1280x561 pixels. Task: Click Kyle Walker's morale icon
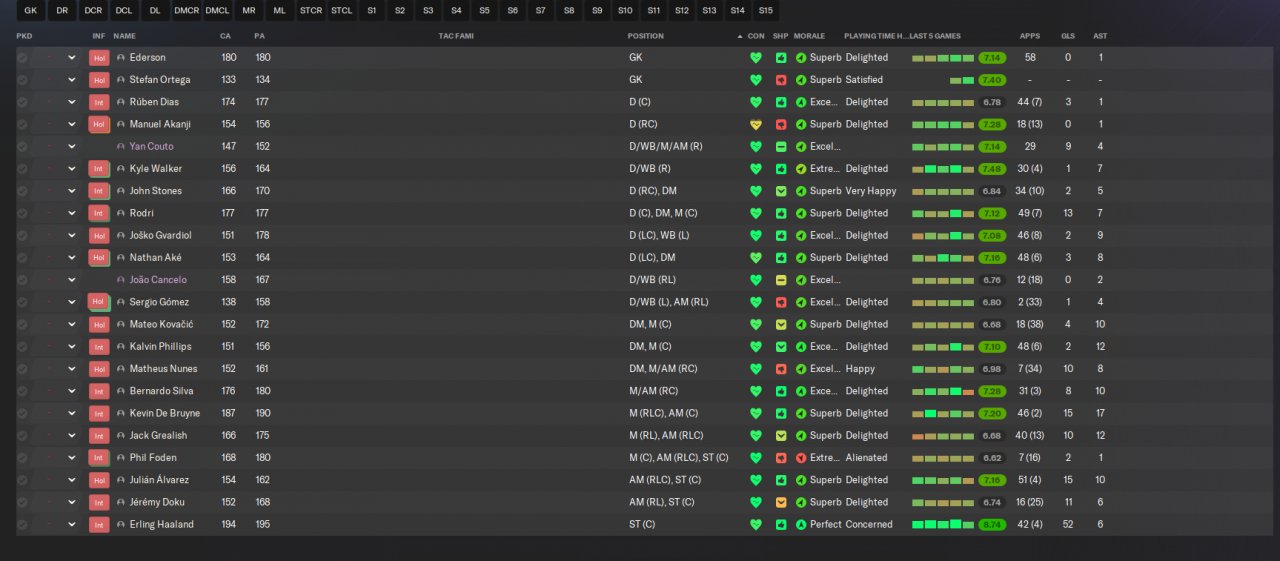coord(801,169)
